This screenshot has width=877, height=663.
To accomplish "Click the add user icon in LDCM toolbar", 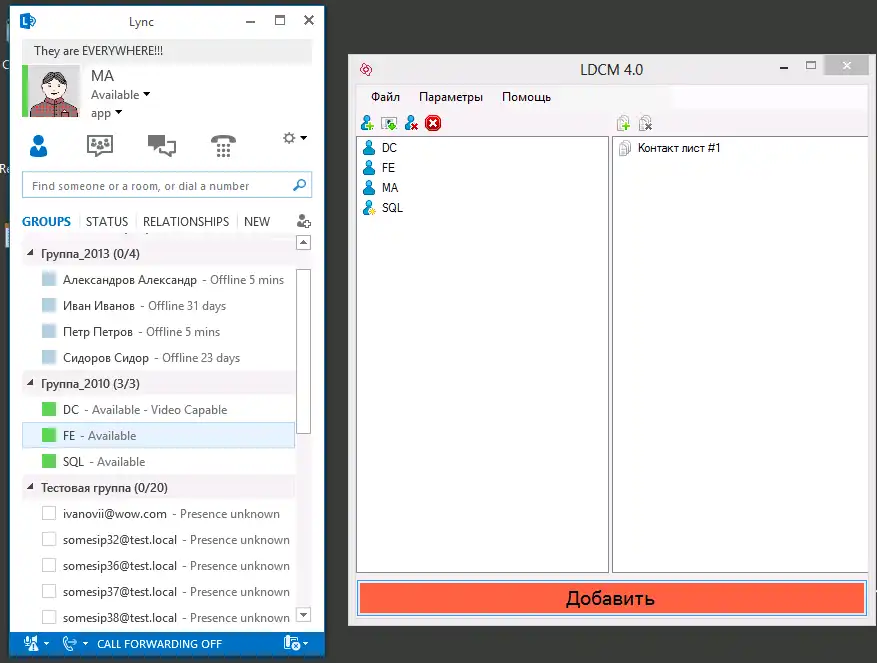I will [367, 123].
